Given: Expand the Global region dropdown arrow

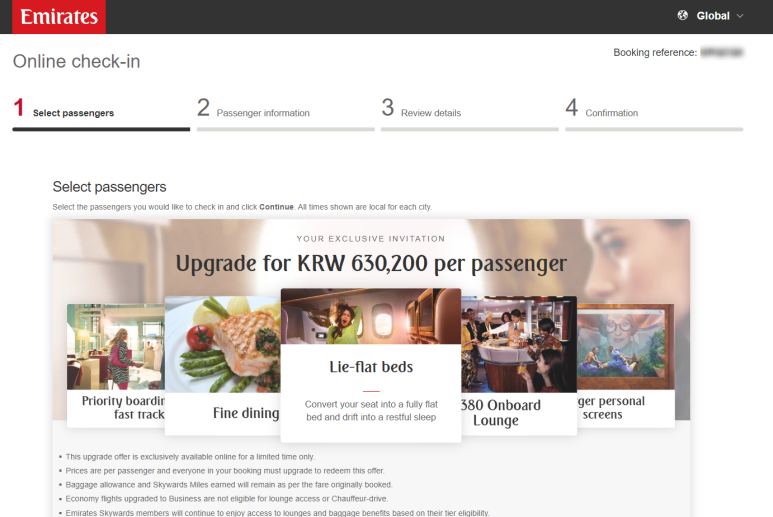Looking at the screenshot, I should pos(740,16).
